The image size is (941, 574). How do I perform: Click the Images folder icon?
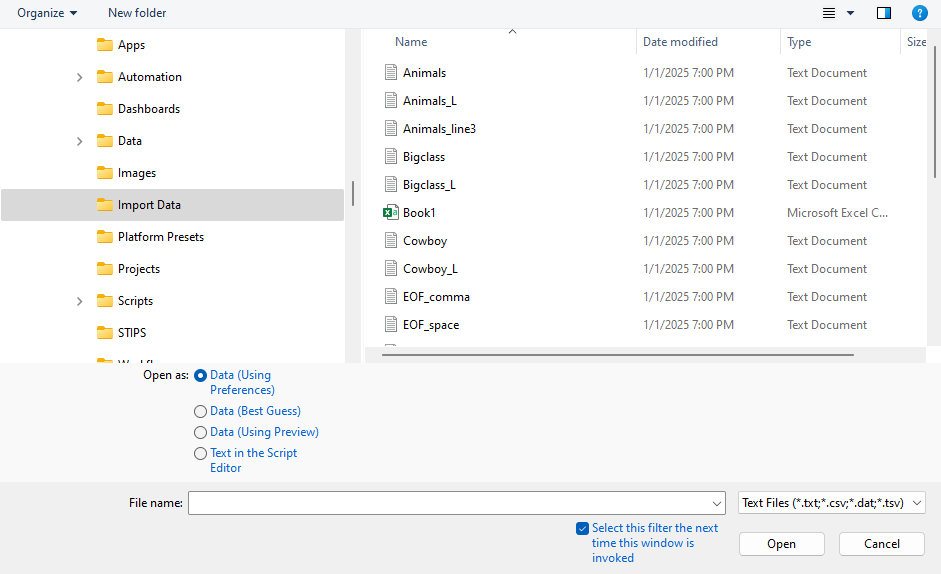[104, 173]
